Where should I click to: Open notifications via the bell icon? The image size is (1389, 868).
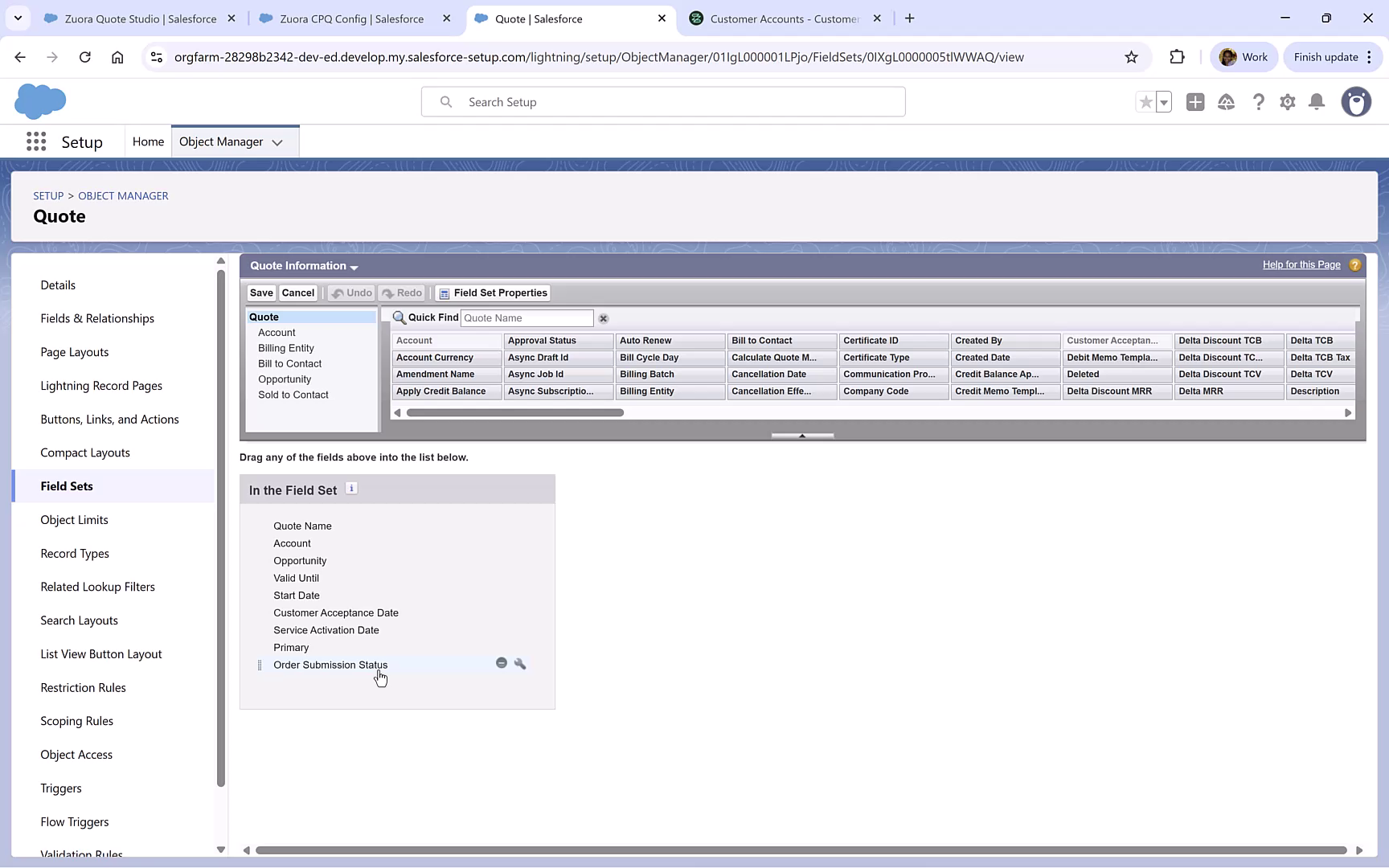[x=1316, y=102]
